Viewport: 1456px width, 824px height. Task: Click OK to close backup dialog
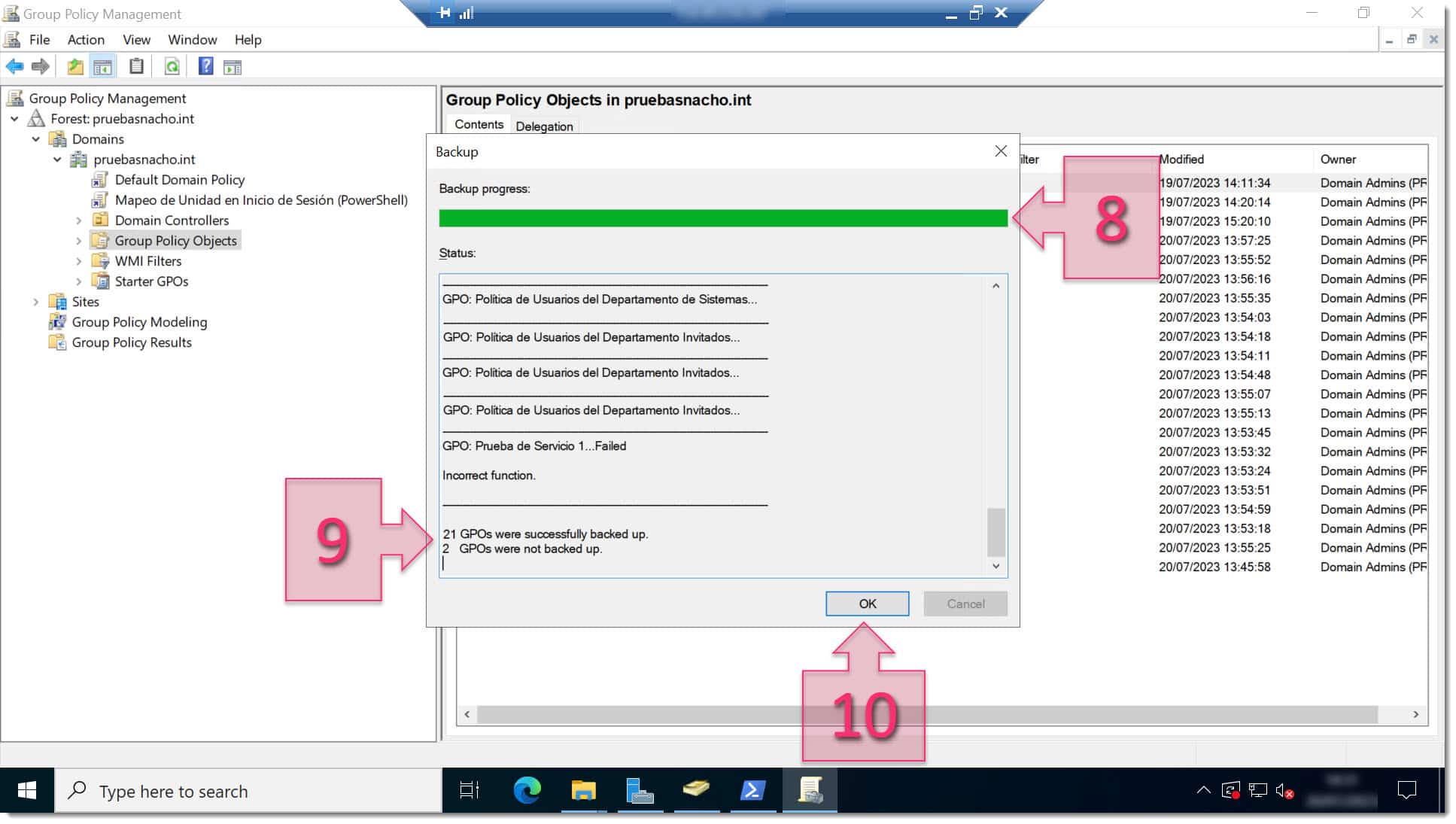click(x=866, y=603)
